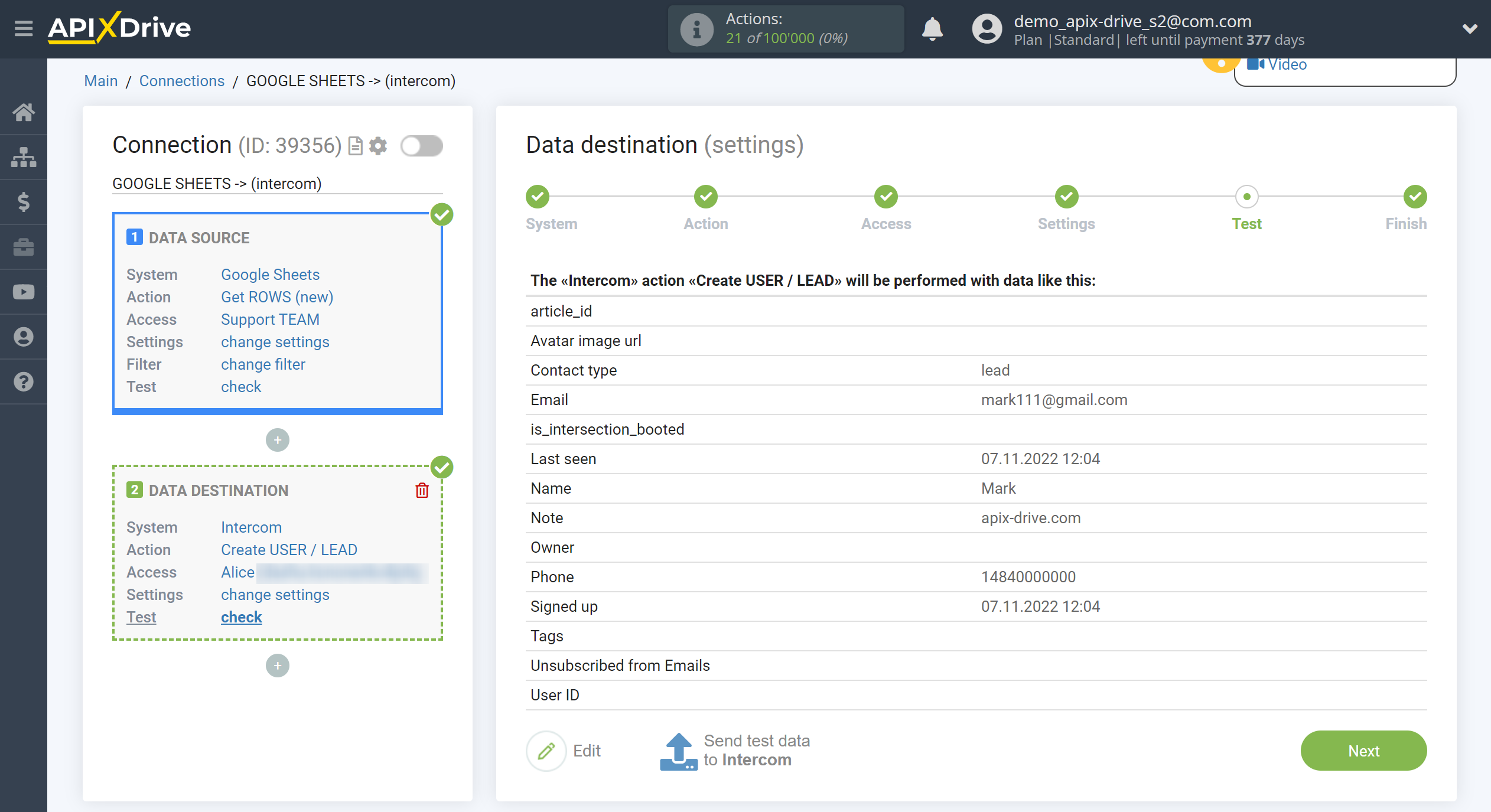
Task: Click change settings in Data Destination
Action: [275, 595]
